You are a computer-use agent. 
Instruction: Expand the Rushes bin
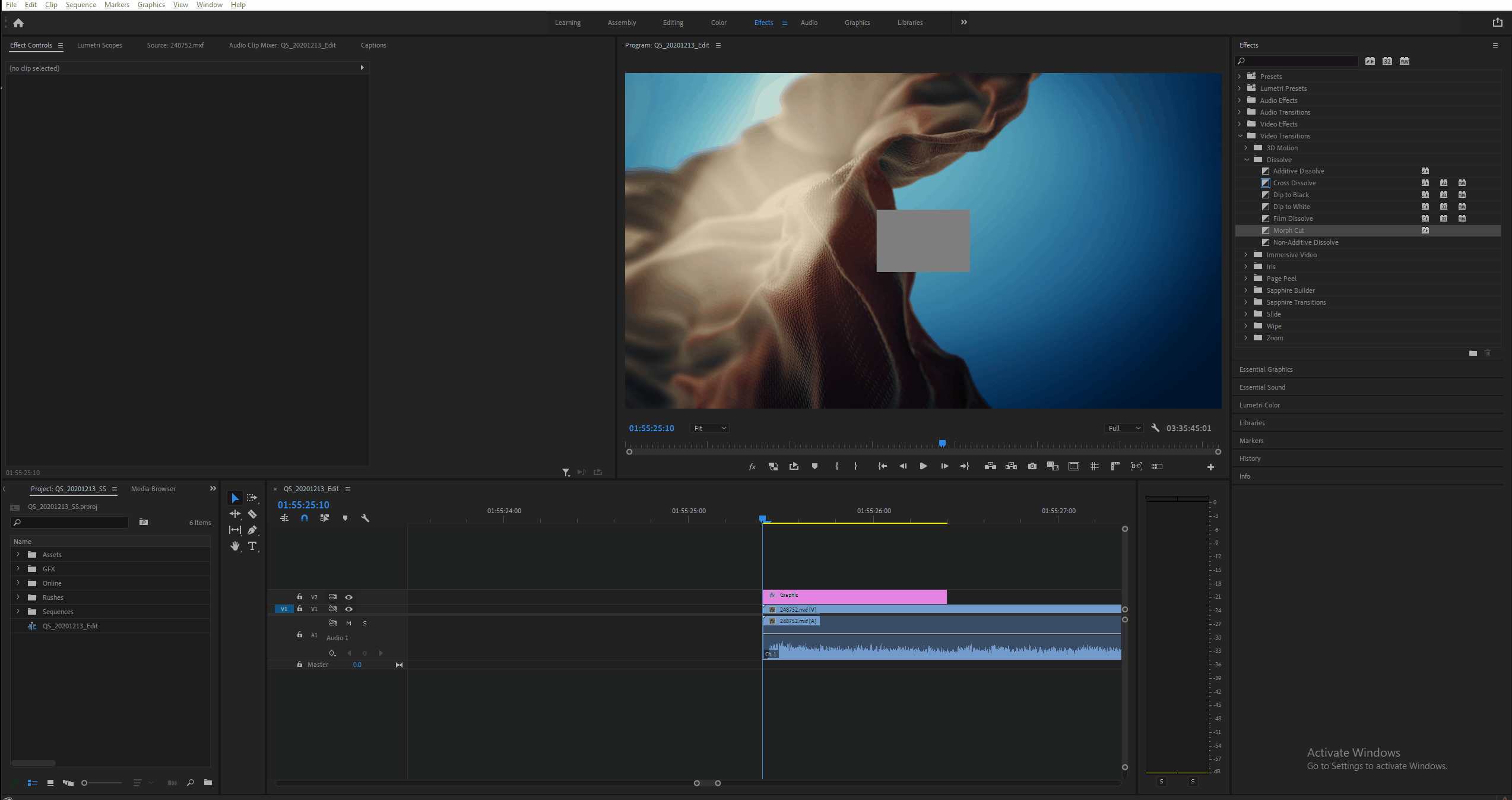18,597
